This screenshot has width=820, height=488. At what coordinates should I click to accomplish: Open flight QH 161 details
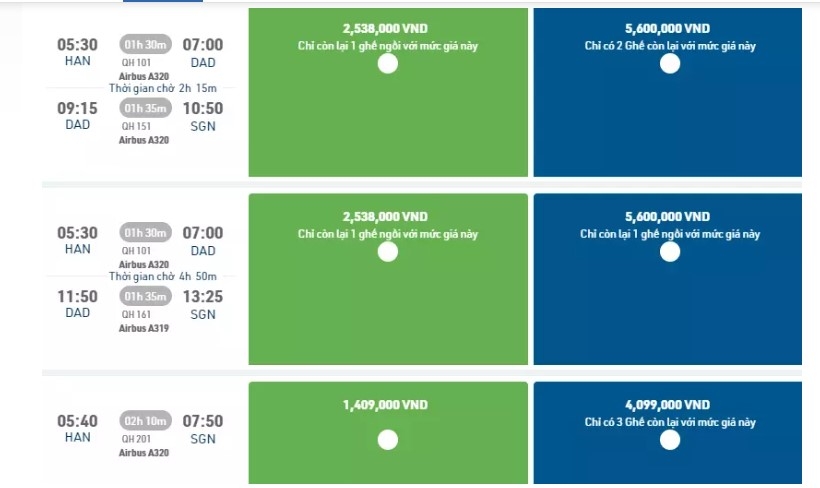click(x=135, y=314)
